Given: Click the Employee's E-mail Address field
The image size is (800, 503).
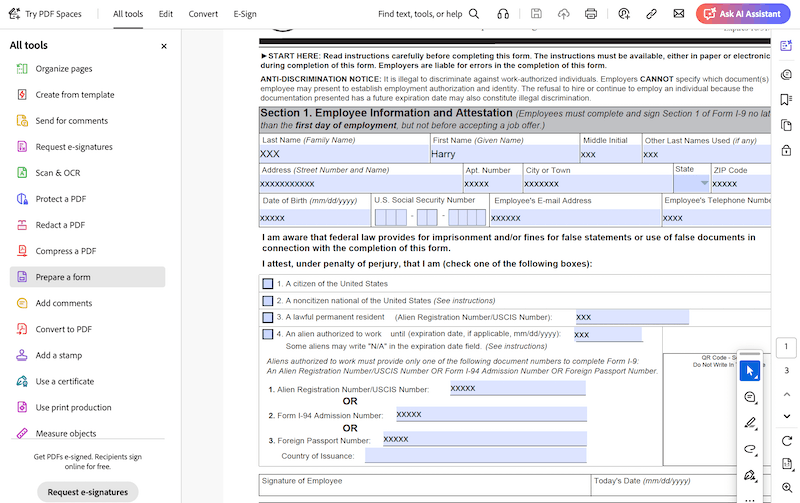Looking at the screenshot, I should click(x=575, y=217).
